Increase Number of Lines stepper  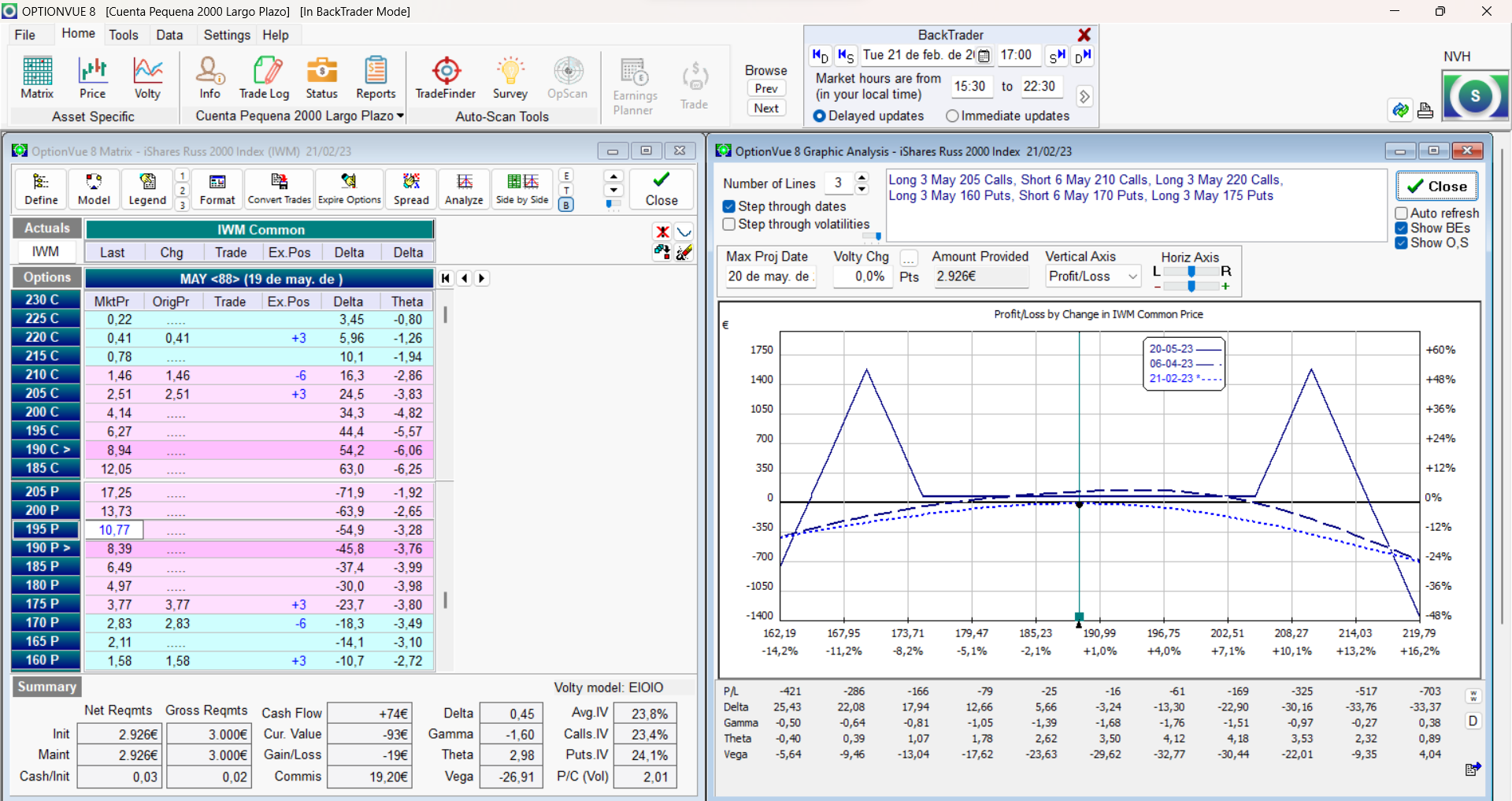(862, 178)
